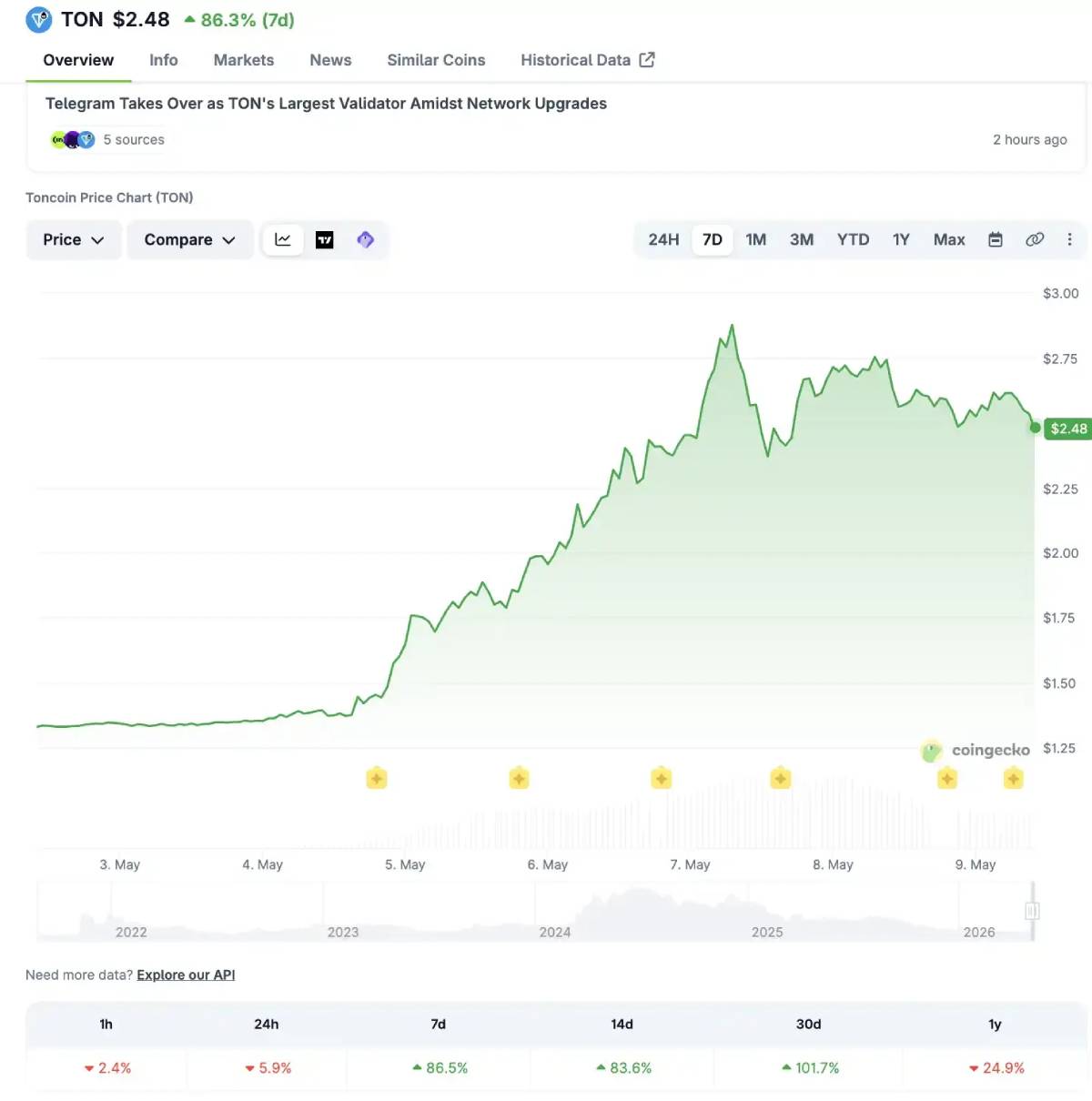
Task: Open the Similar Coins tab
Action: pos(436,60)
